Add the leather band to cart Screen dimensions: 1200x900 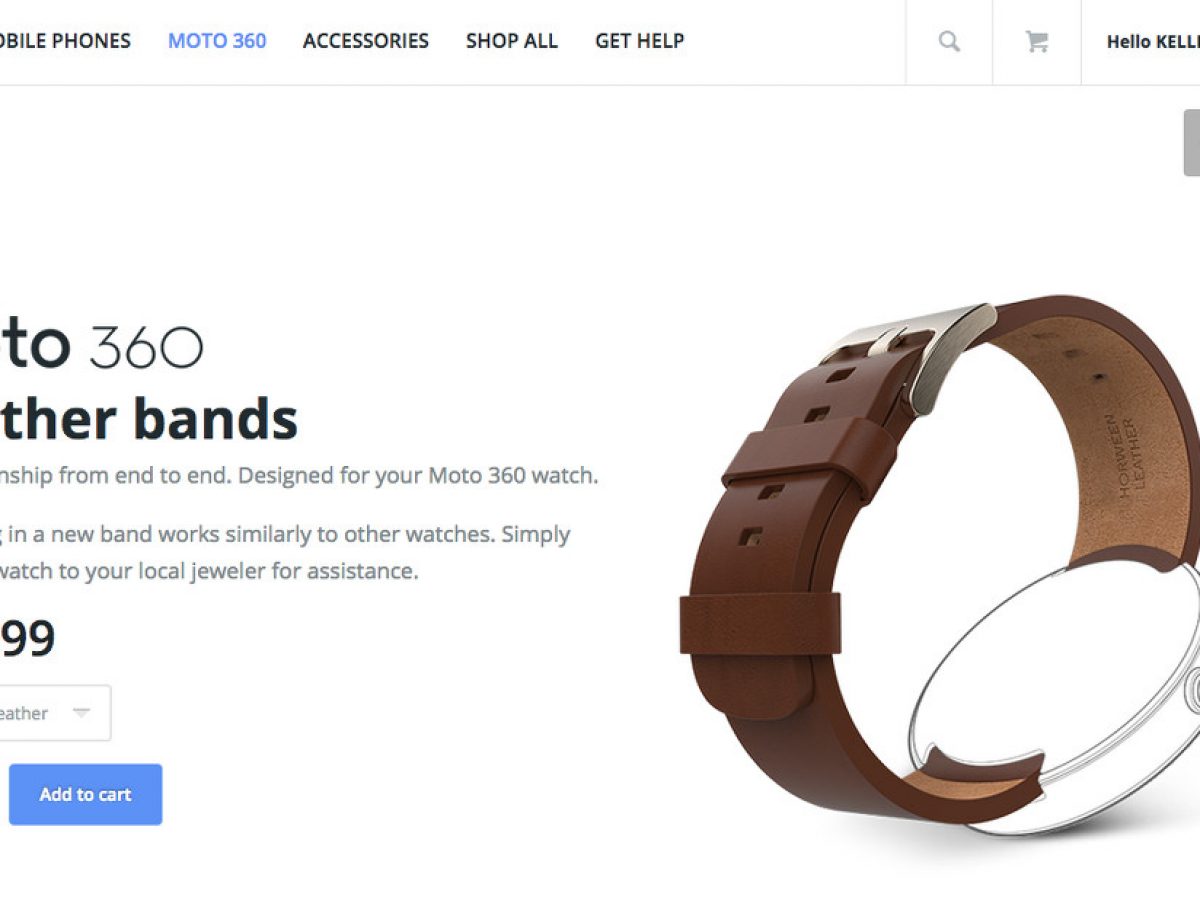(85, 795)
